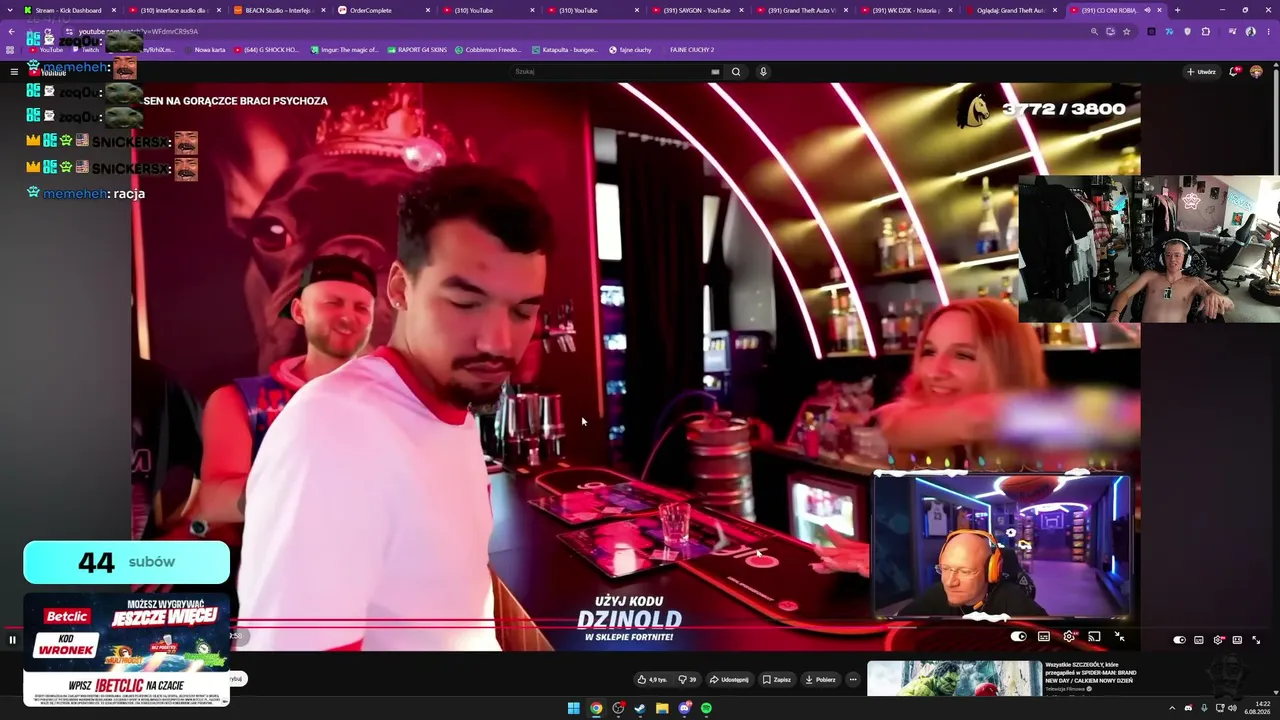
Task: Bookmark this page with star icon
Action: point(1126,31)
